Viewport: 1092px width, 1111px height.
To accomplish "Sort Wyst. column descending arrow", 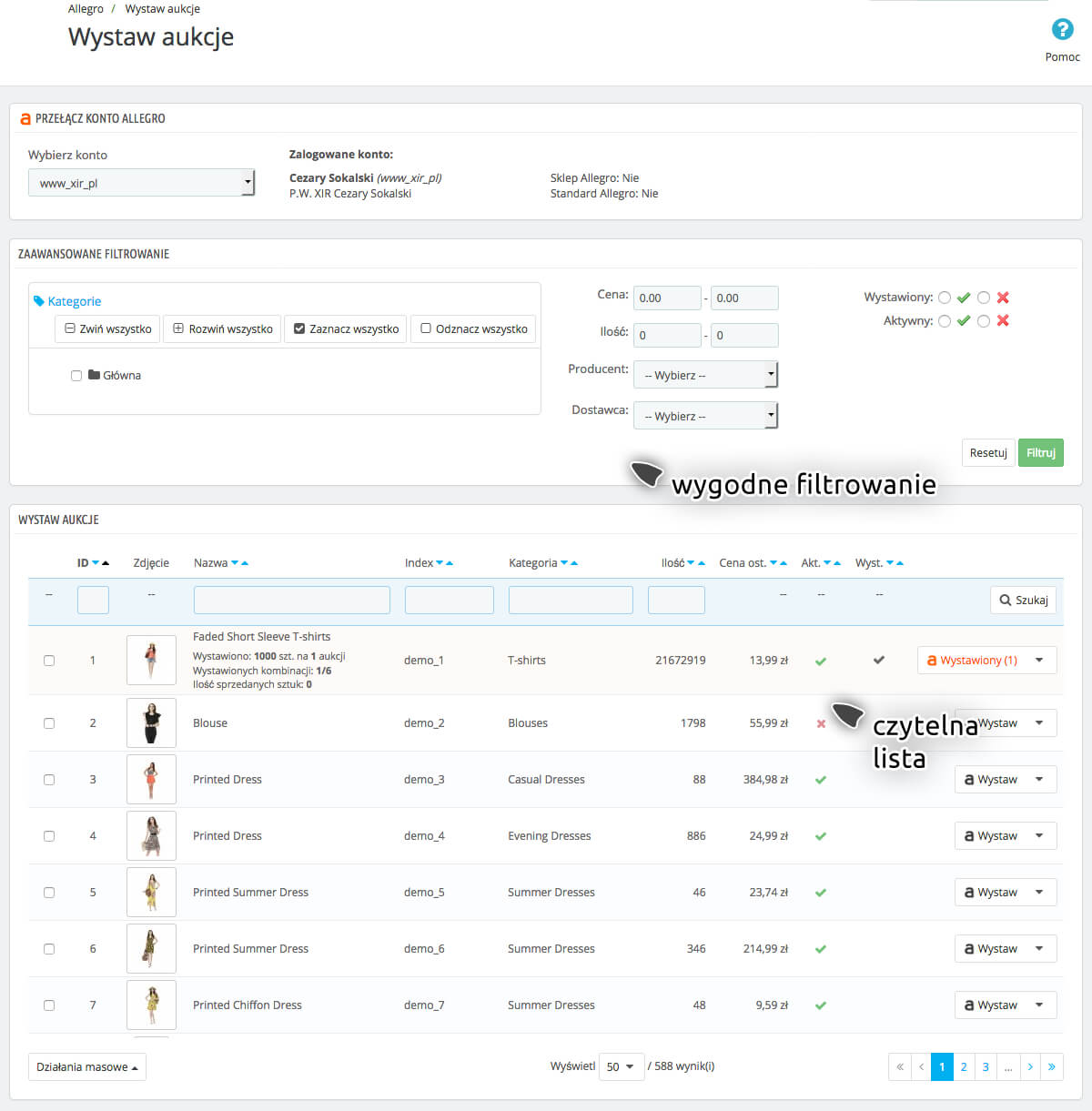I will coord(890,563).
